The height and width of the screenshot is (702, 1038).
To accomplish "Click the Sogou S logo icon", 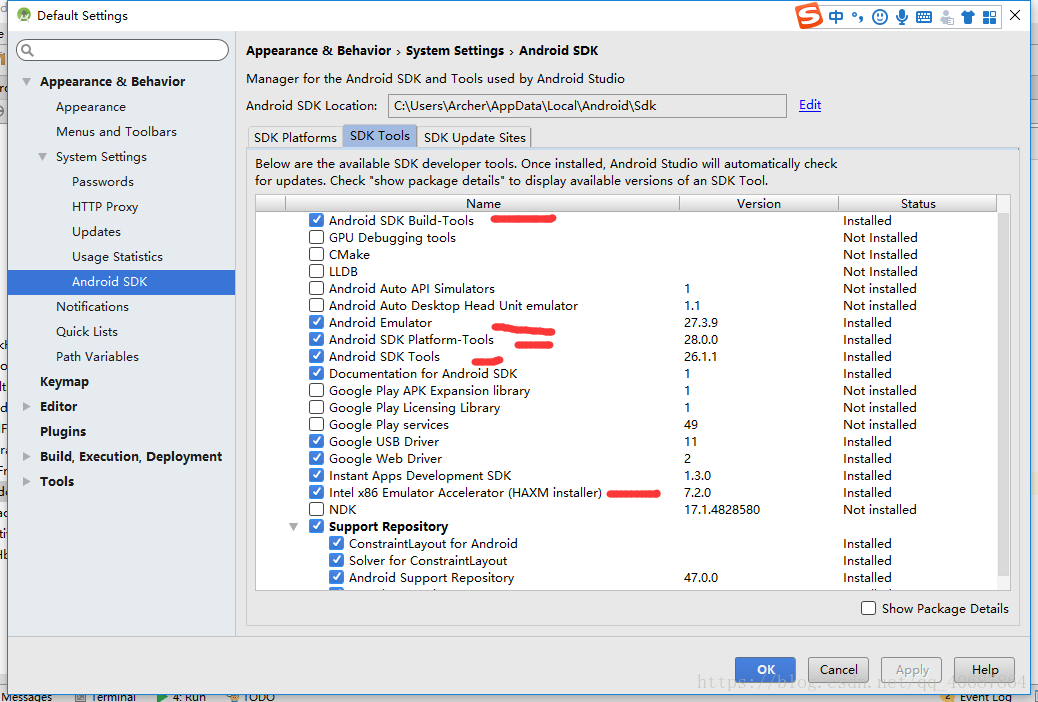I will coord(808,16).
